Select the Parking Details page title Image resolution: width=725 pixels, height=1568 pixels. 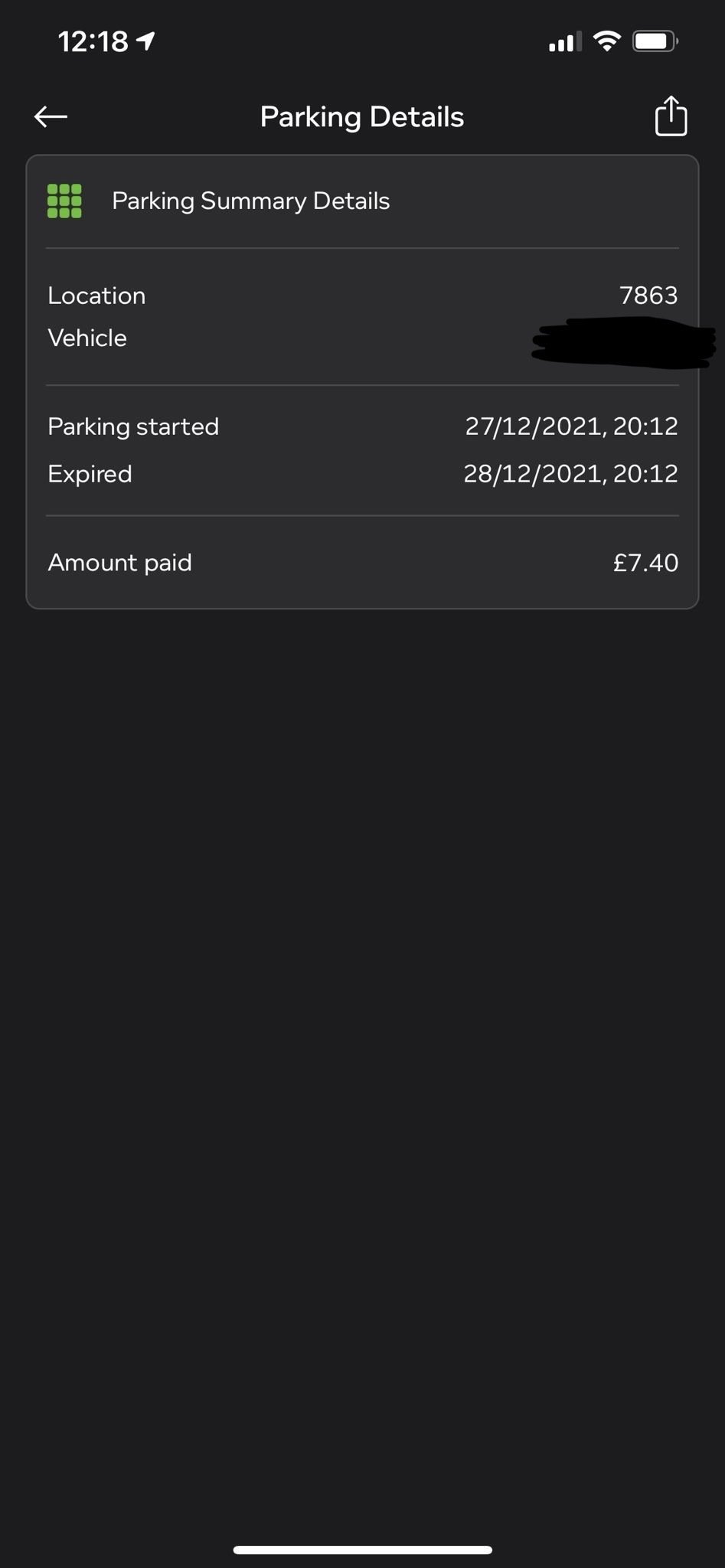(x=362, y=117)
